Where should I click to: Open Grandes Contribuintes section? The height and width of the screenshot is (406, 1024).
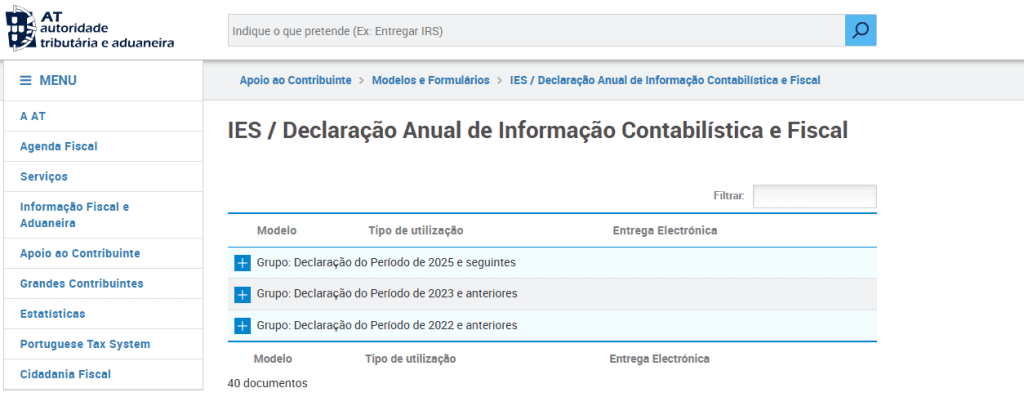tap(82, 283)
